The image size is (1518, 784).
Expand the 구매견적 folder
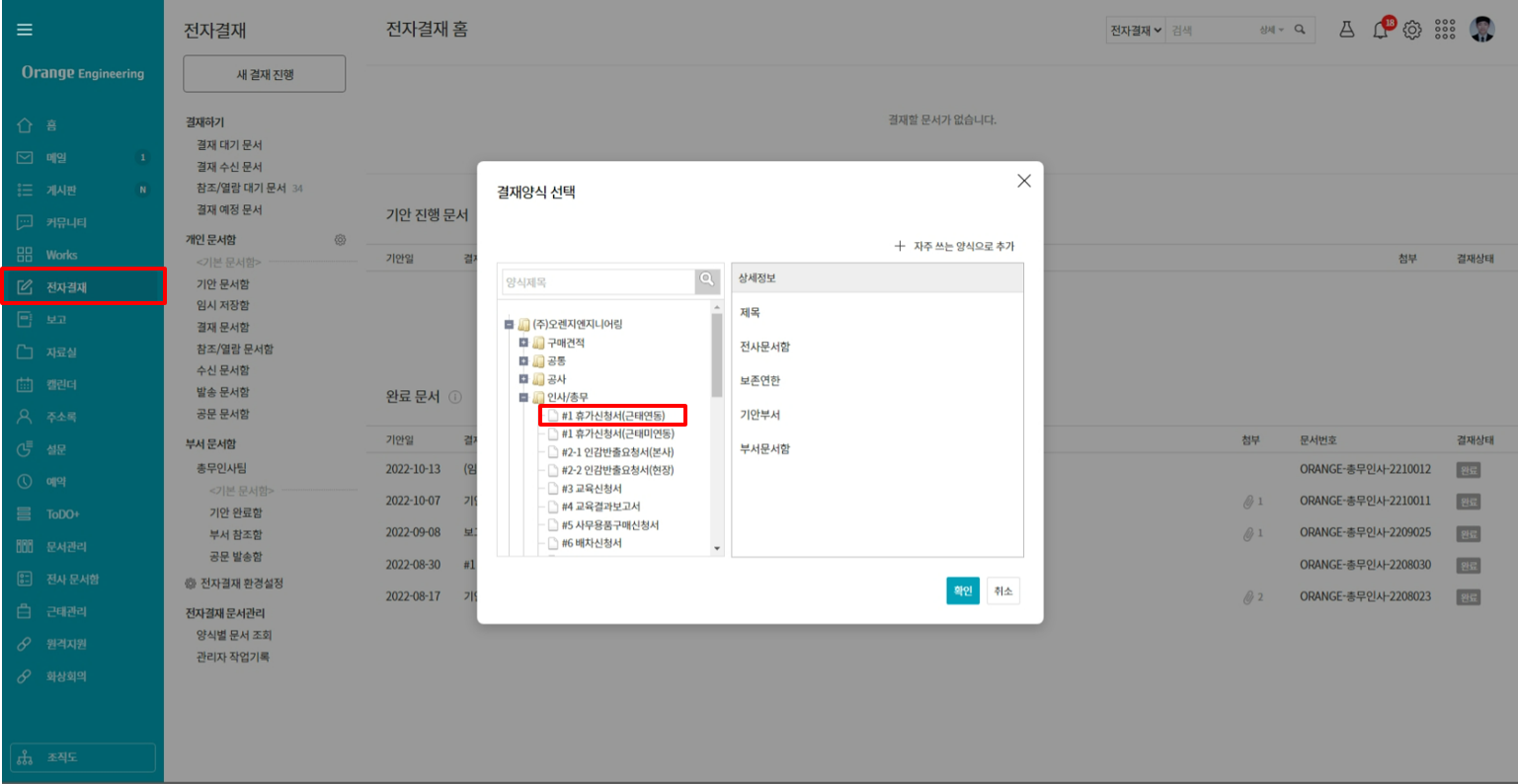pyautogui.click(x=523, y=343)
